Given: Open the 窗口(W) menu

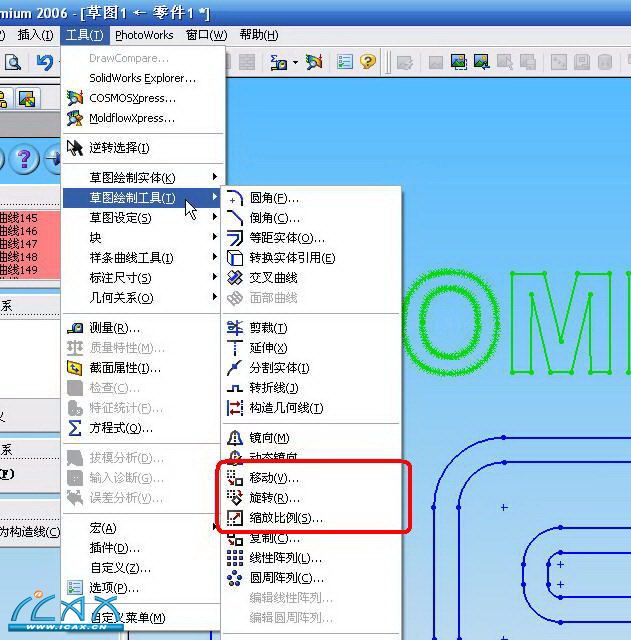Looking at the screenshot, I should click(207, 35).
